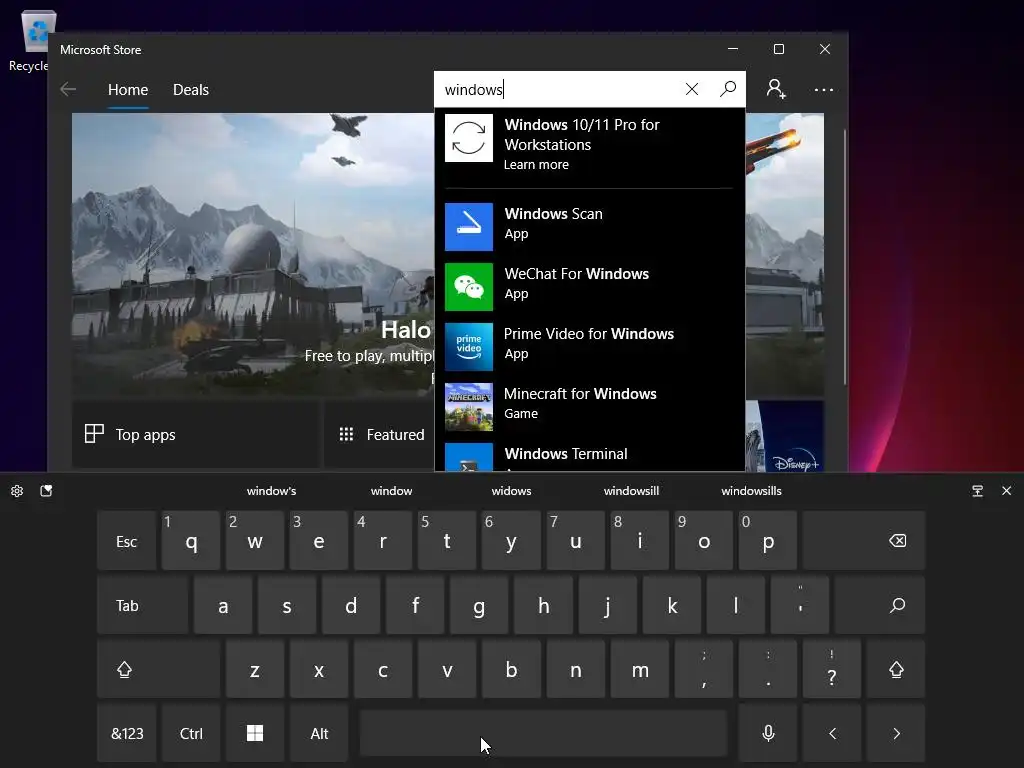Image resolution: width=1024 pixels, height=768 pixels.
Task: Tap the Windows logo key
Action: (x=255, y=733)
